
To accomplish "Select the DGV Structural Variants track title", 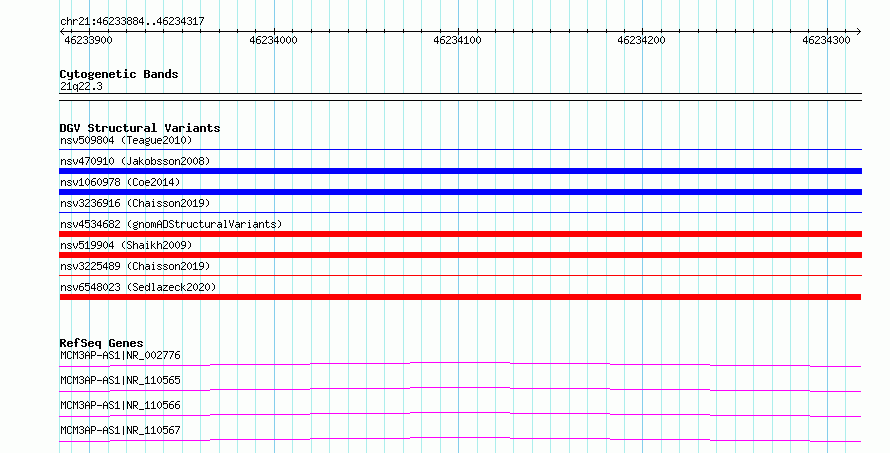I will coord(140,128).
